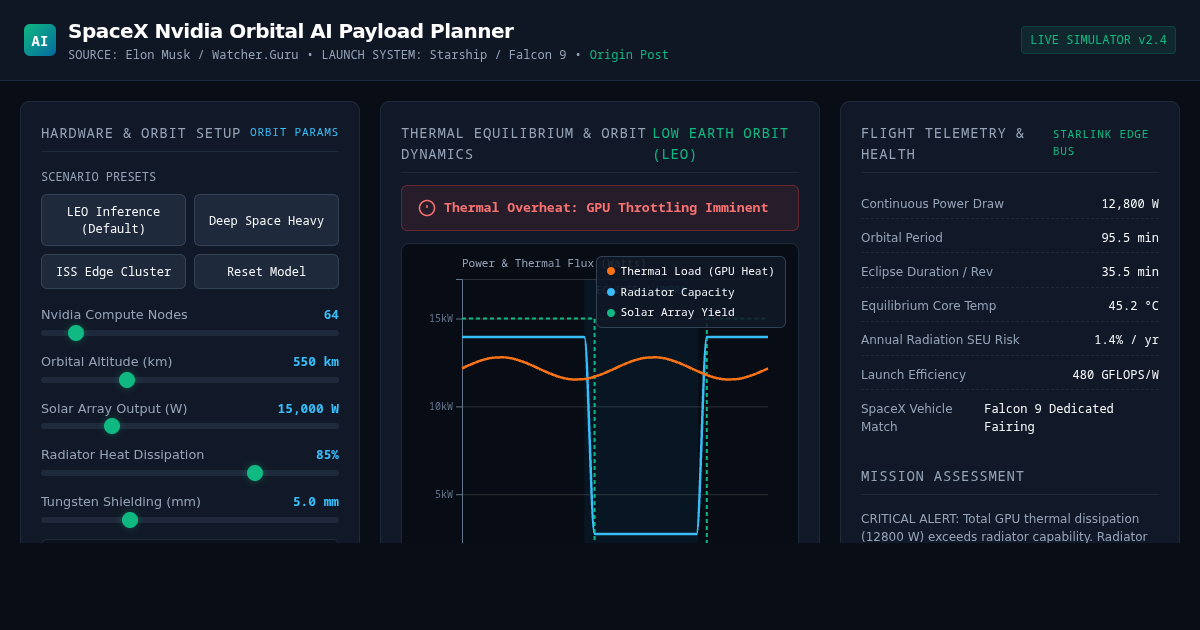Open the Origin Post link

click(x=629, y=55)
